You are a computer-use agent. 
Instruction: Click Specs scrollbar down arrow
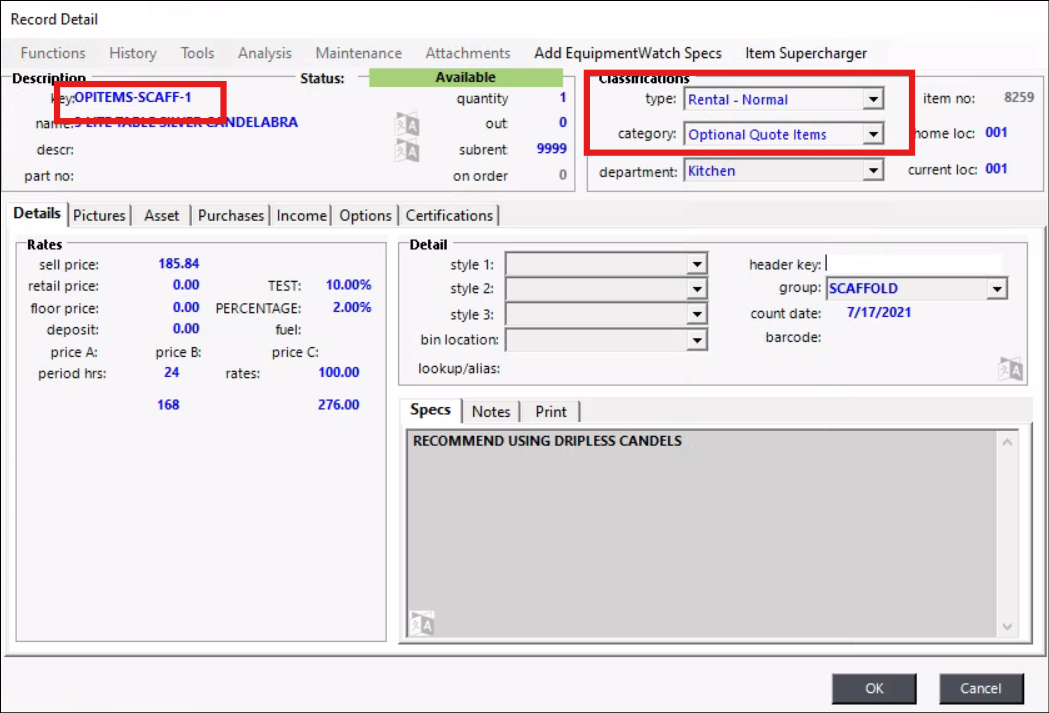(x=1008, y=626)
